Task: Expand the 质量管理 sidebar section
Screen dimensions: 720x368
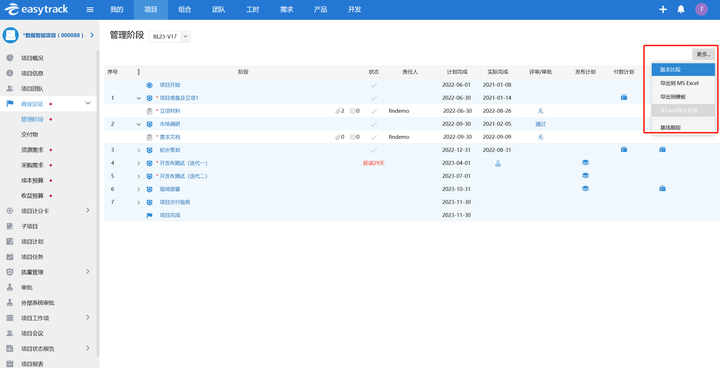Action: pyautogui.click(x=88, y=272)
